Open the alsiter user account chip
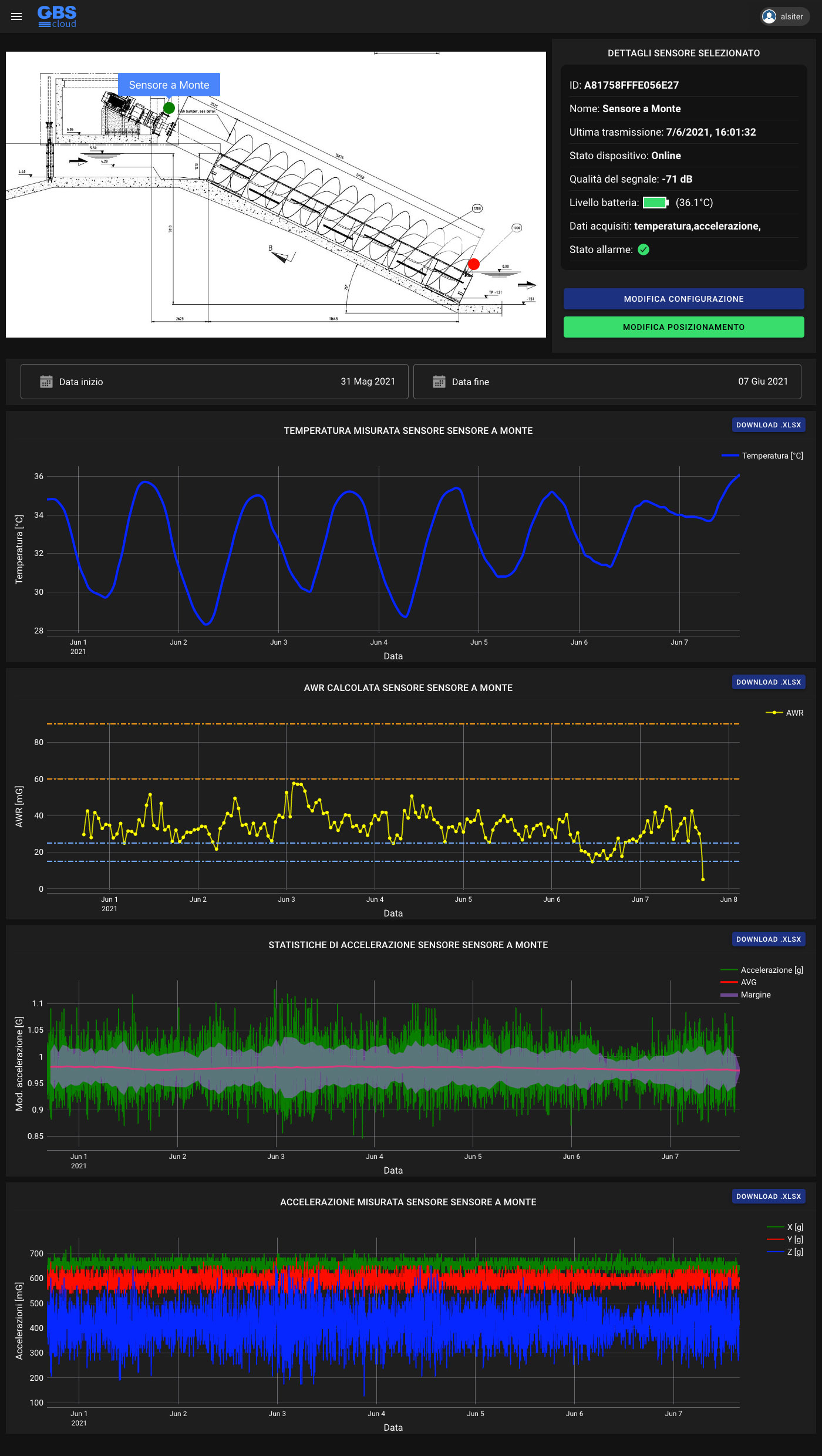 784,16
